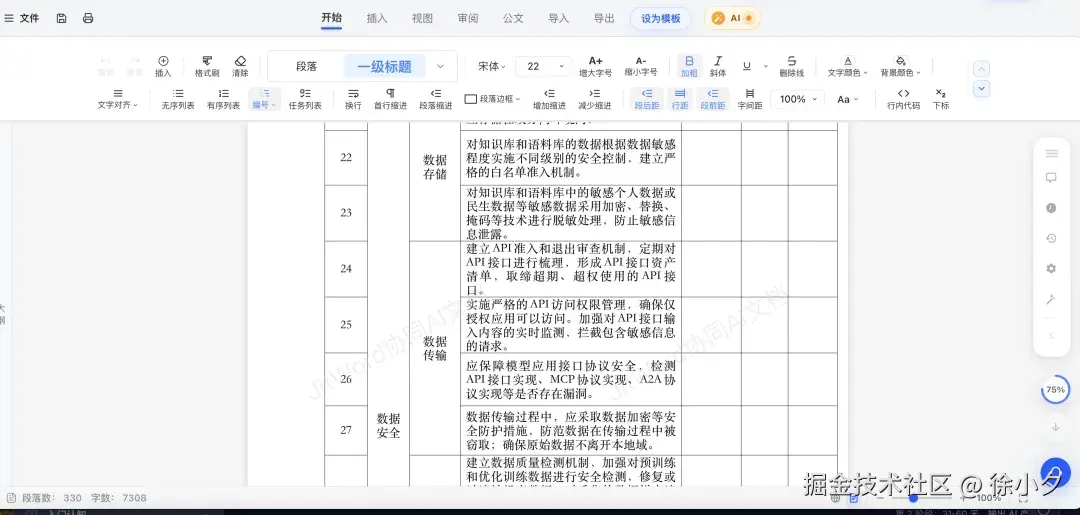
Task: Switch to the 开始 tab
Action: [x=331, y=19]
